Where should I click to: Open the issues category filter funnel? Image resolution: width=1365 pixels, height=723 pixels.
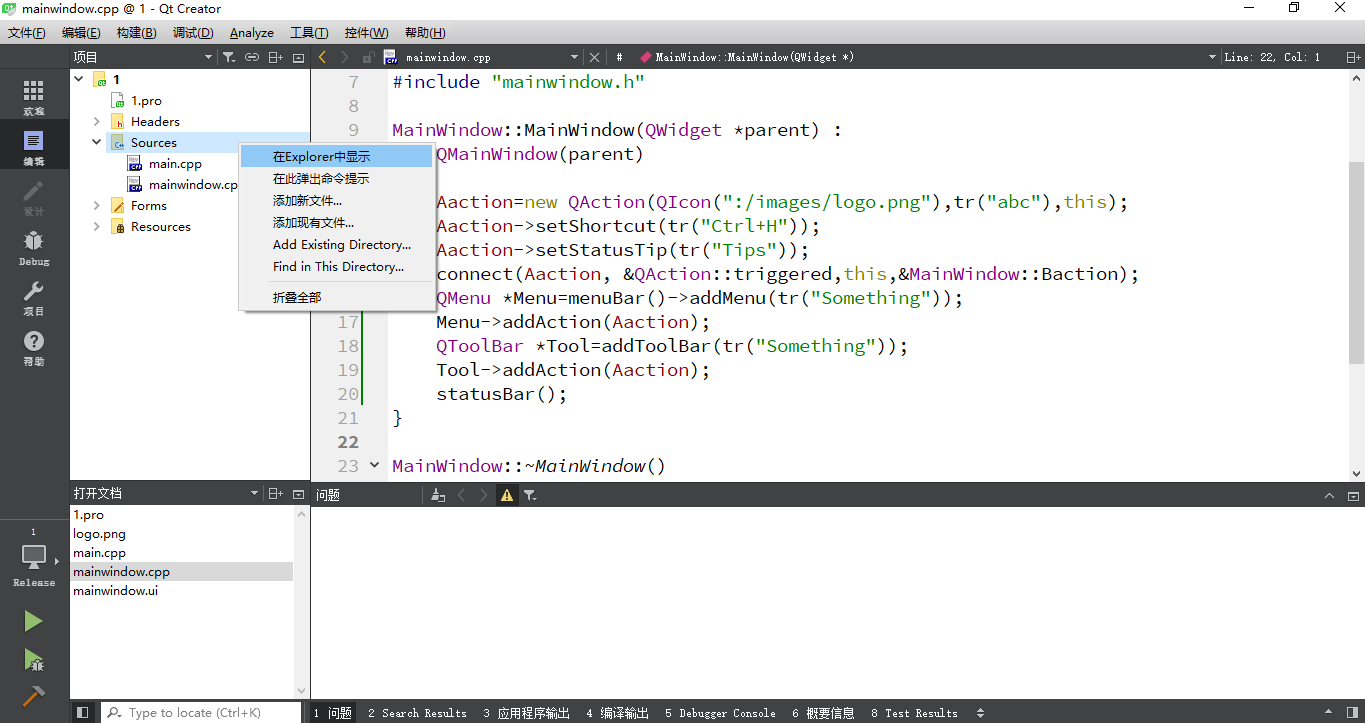pyautogui.click(x=530, y=494)
